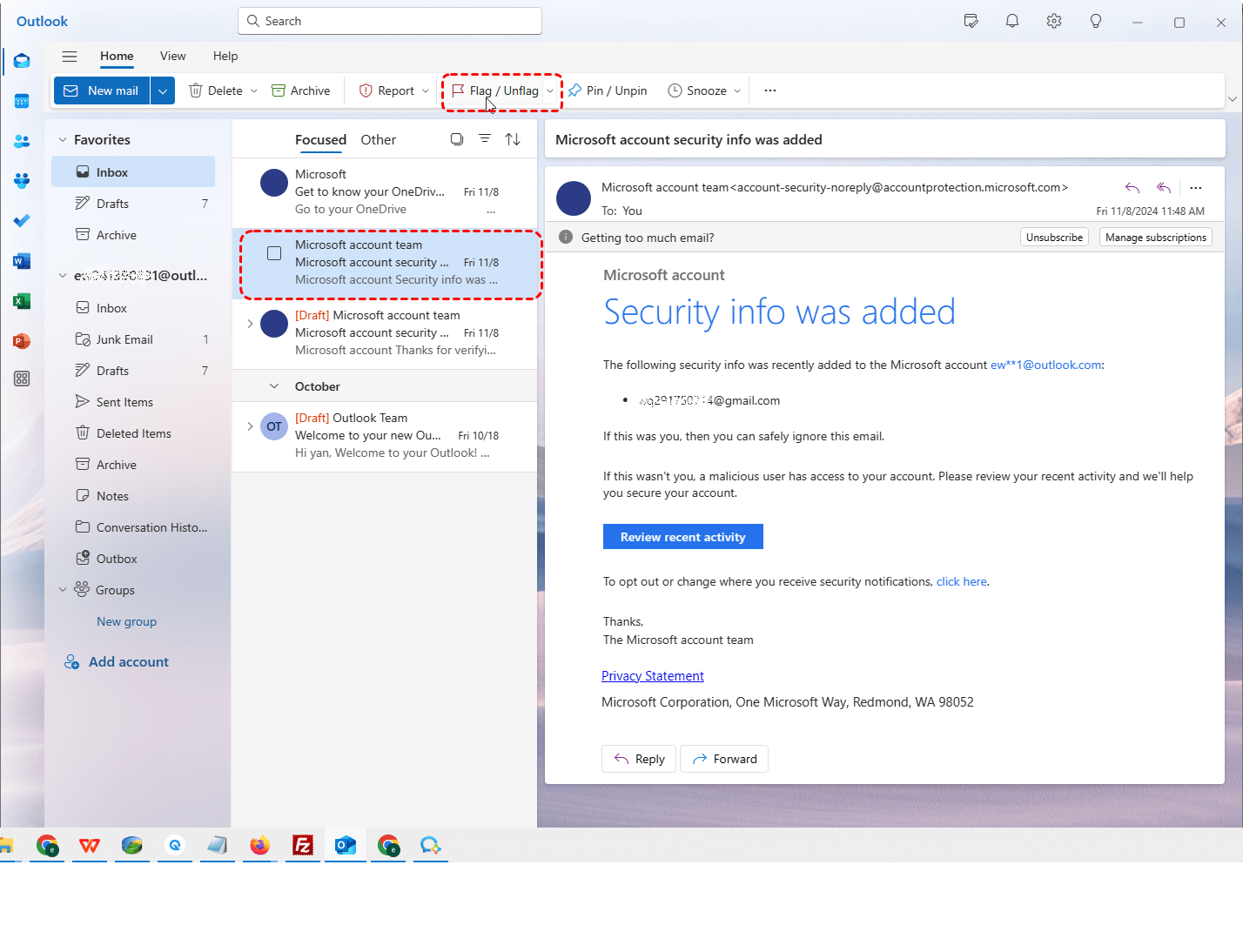Launch Word from the app rail

pos(22,261)
